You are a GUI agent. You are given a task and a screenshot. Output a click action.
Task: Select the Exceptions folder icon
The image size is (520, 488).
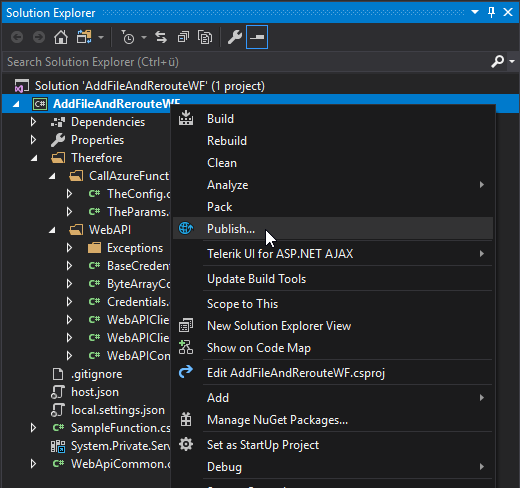pos(94,248)
